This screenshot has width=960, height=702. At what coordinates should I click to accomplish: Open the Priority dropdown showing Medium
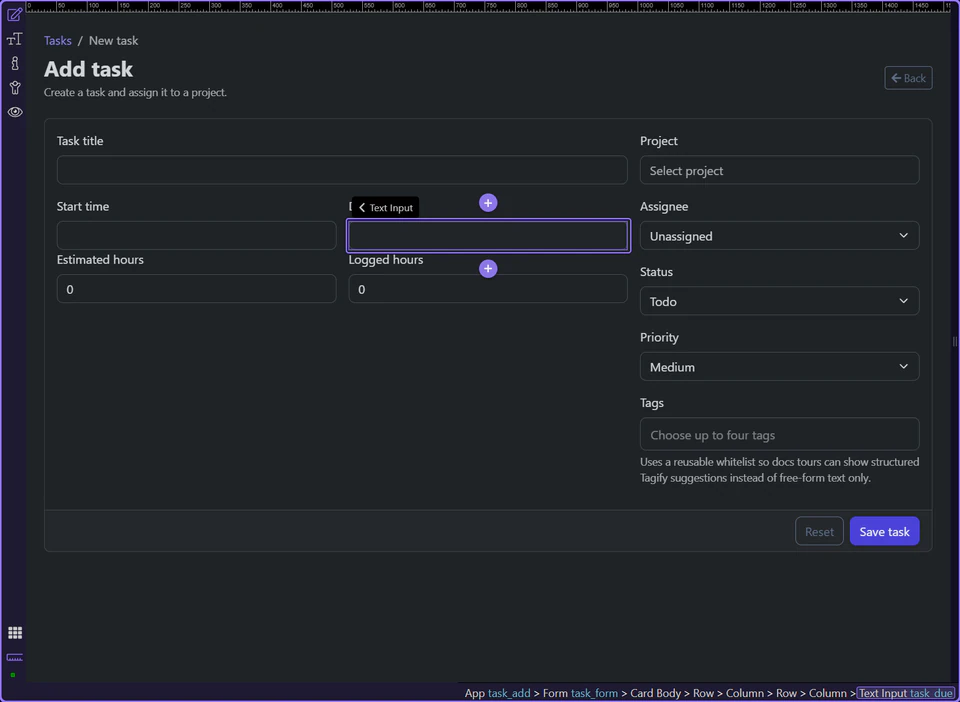(x=779, y=366)
